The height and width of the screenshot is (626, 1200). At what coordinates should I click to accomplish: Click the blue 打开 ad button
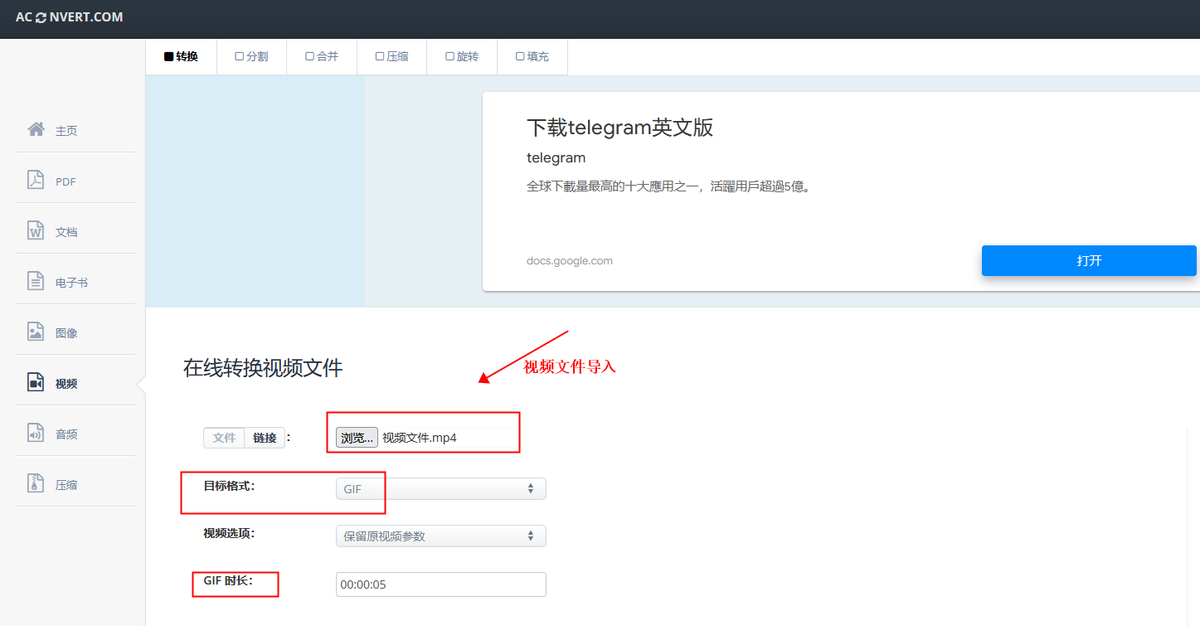point(1089,260)
